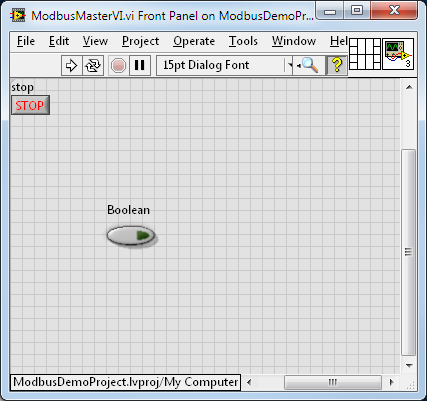Screen dimensions: 427x401
Task: Toggle Context Help question mark
Action: click(x=337, y=65)
